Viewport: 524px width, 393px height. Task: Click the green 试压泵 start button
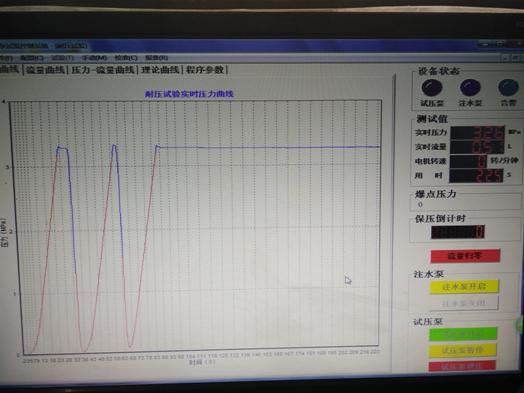click(x=463, y=334)
